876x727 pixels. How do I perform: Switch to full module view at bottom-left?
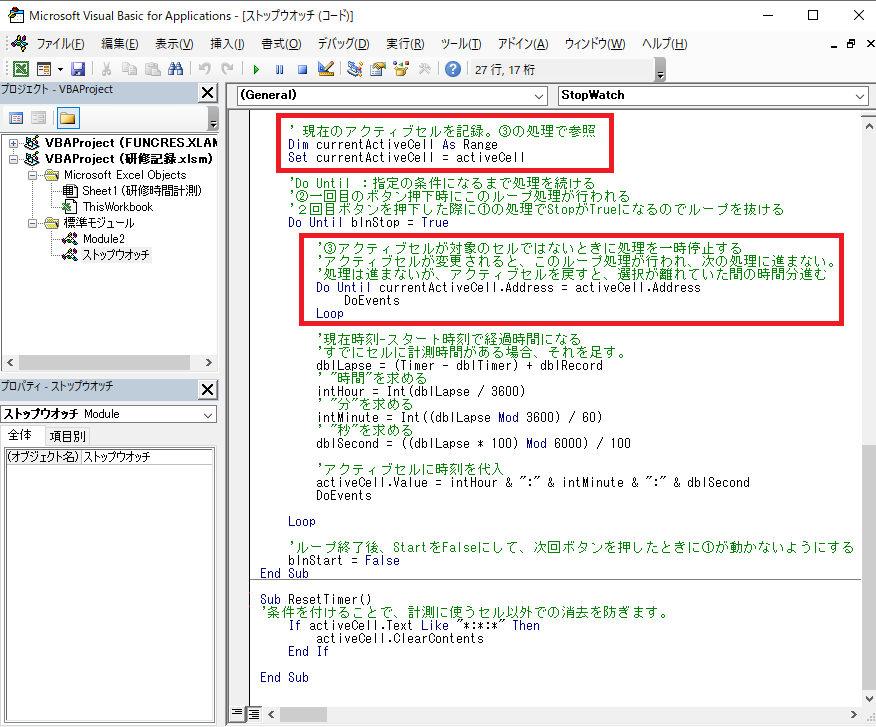254,714
